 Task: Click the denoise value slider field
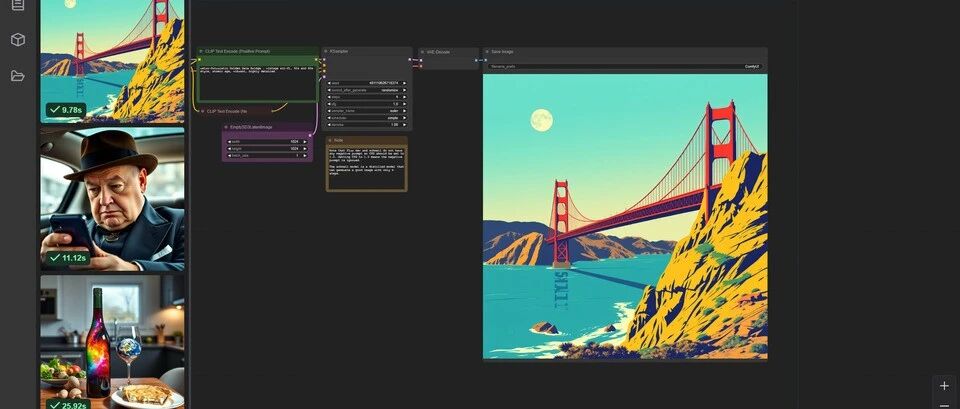click(x=367, y=124)
